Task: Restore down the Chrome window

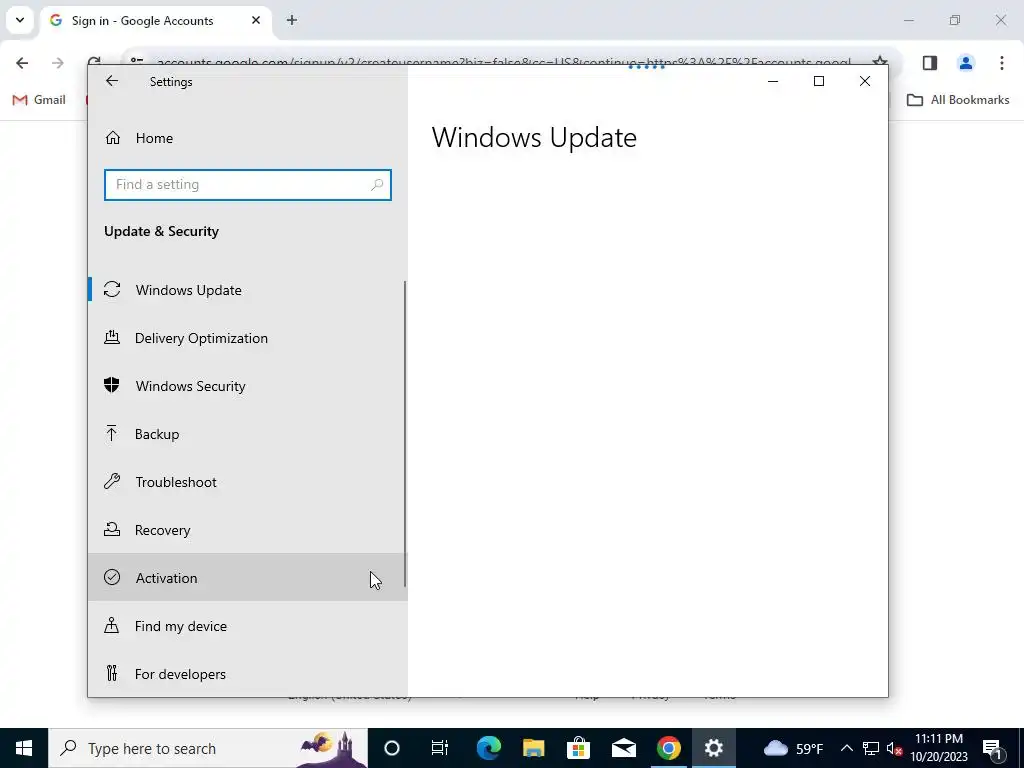Action: pyautogui.click(x=955, y=20)
